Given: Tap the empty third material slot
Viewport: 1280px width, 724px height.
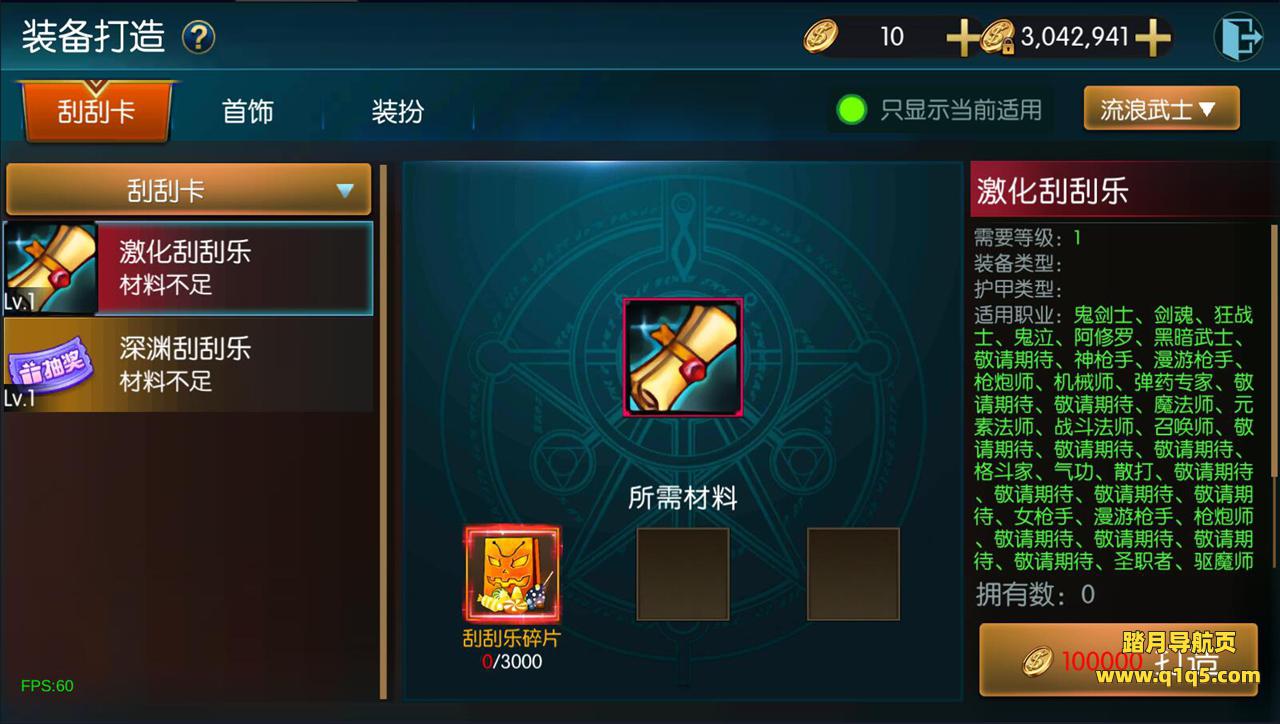Looking at the screenshot, I should click(853, 574).
